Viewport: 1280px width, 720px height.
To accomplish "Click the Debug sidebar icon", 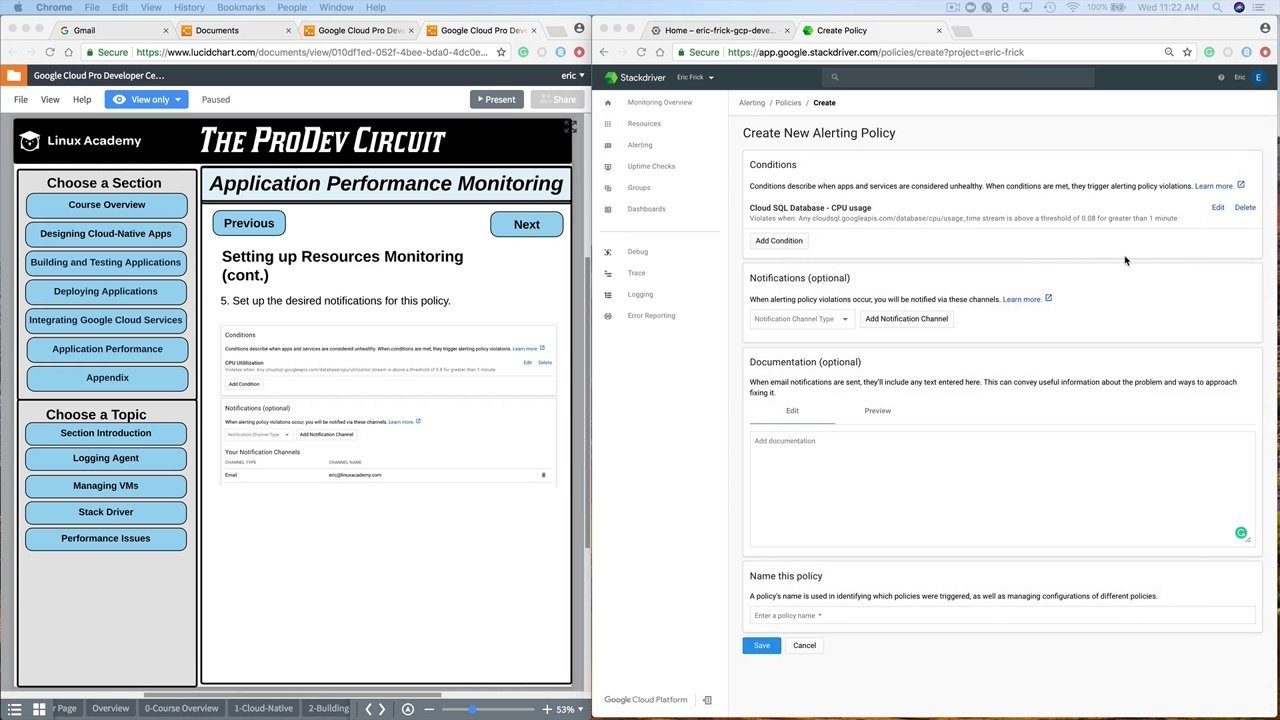I will click(x=608, y=252).
